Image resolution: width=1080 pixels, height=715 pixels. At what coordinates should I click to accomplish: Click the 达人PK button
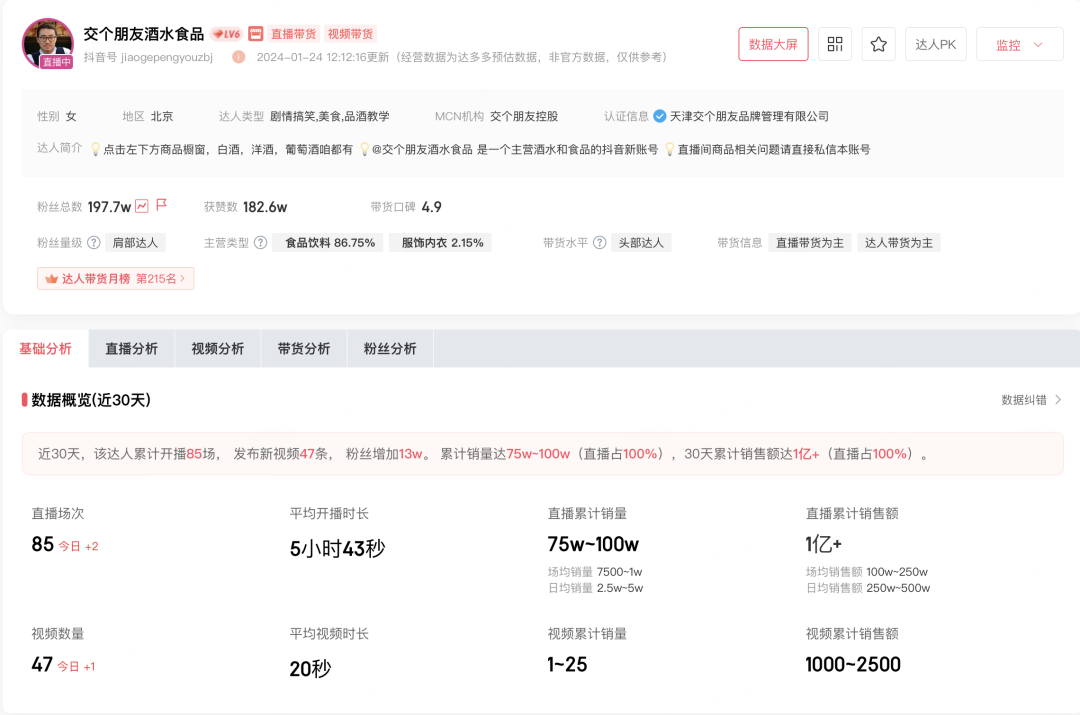click(936, 44)
